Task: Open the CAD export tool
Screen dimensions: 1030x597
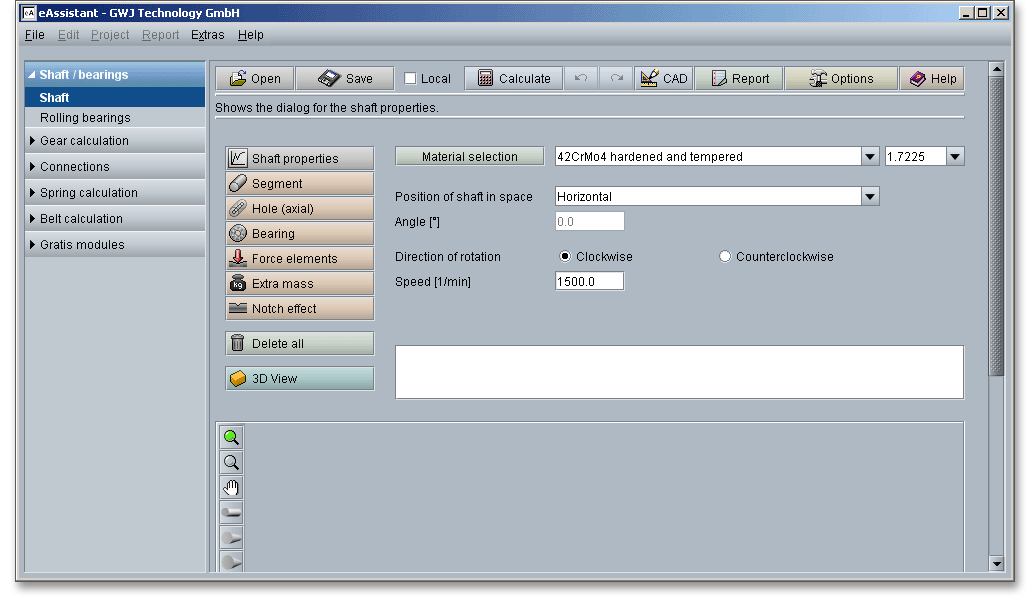Action: [663, 79]
